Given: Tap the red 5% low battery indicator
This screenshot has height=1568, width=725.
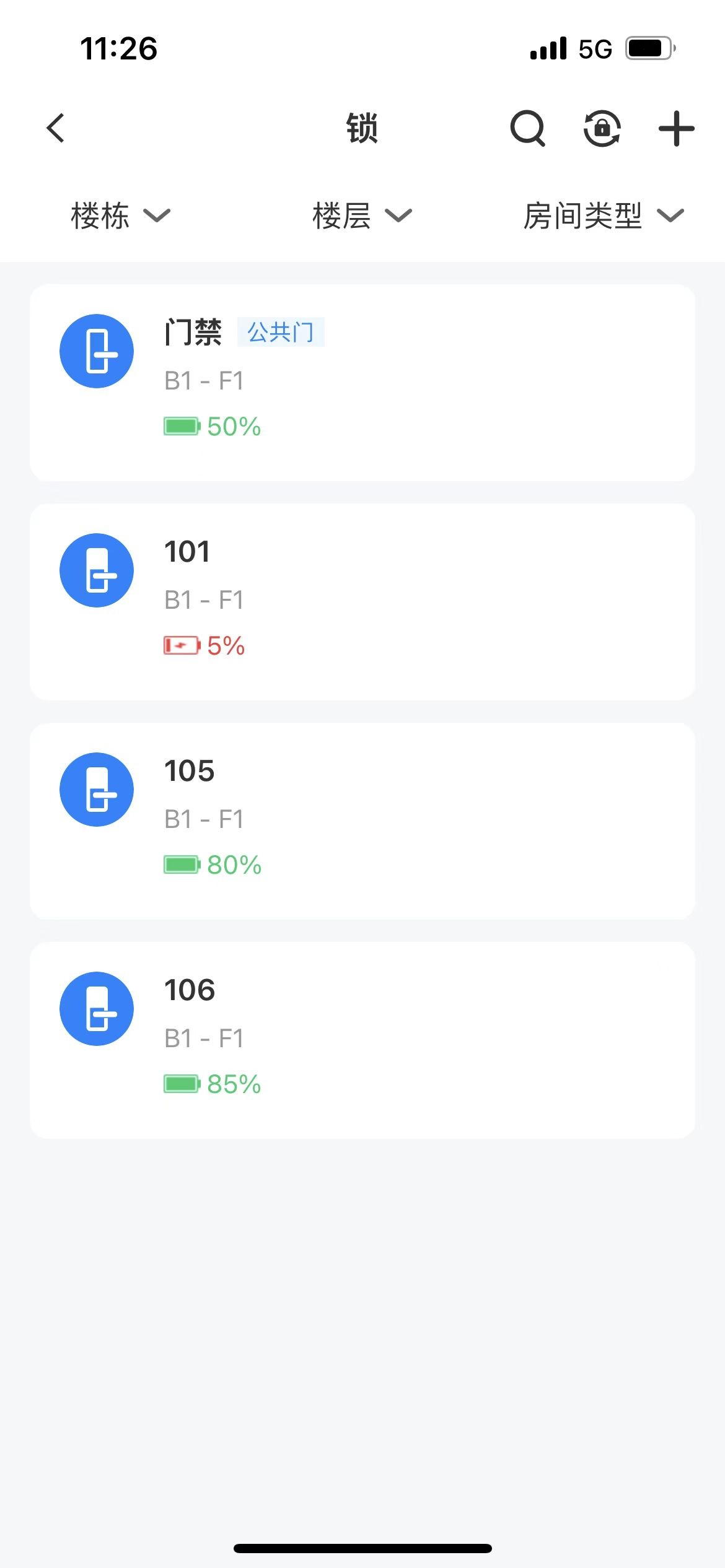Looking at the screenshot, I should point(204,646).
